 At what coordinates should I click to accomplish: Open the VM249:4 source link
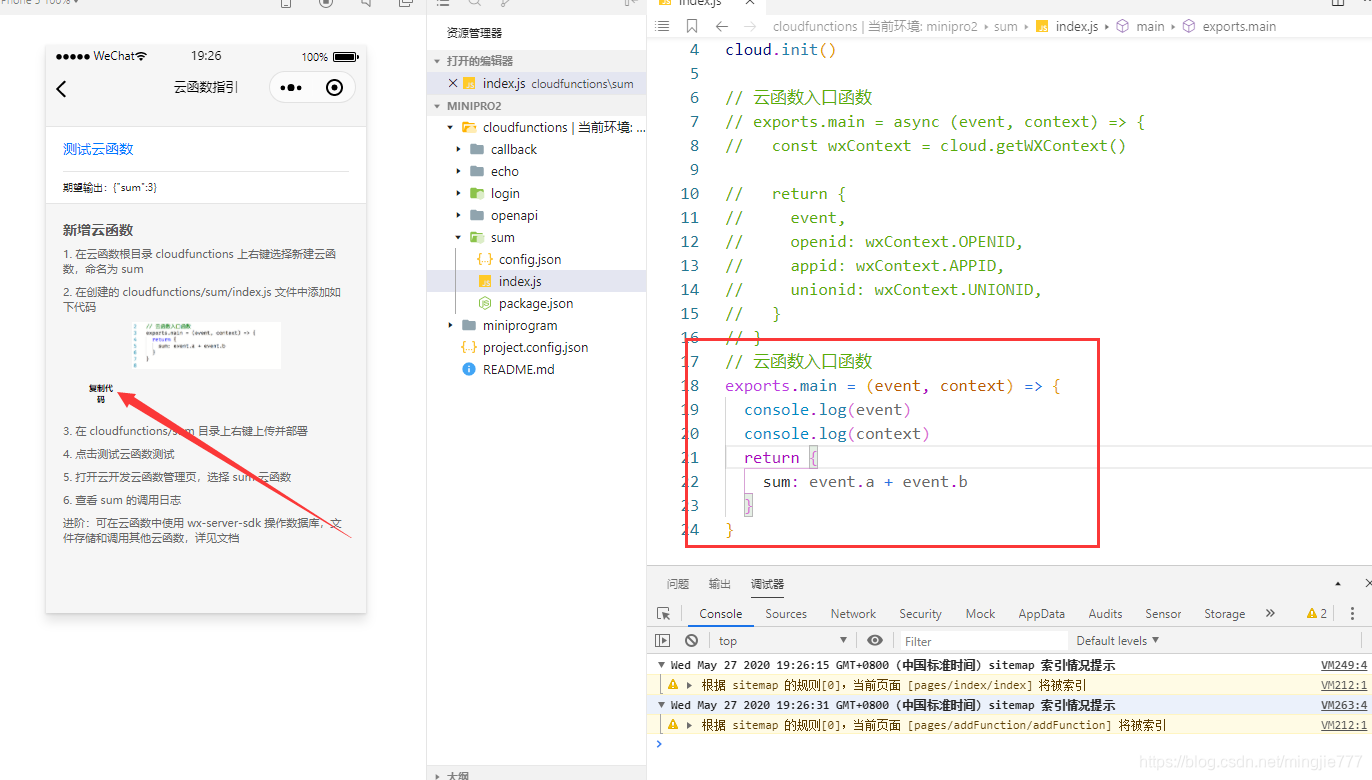pyautogui.click(x=1344, y=665)
